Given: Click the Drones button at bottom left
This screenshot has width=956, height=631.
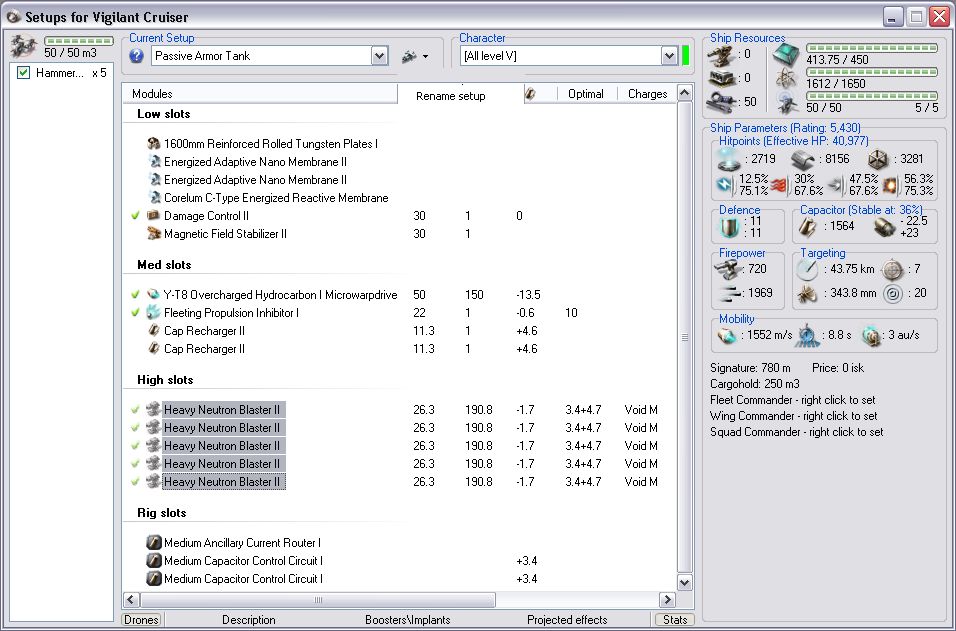Looking at the screenshot, I should point(141,620).
